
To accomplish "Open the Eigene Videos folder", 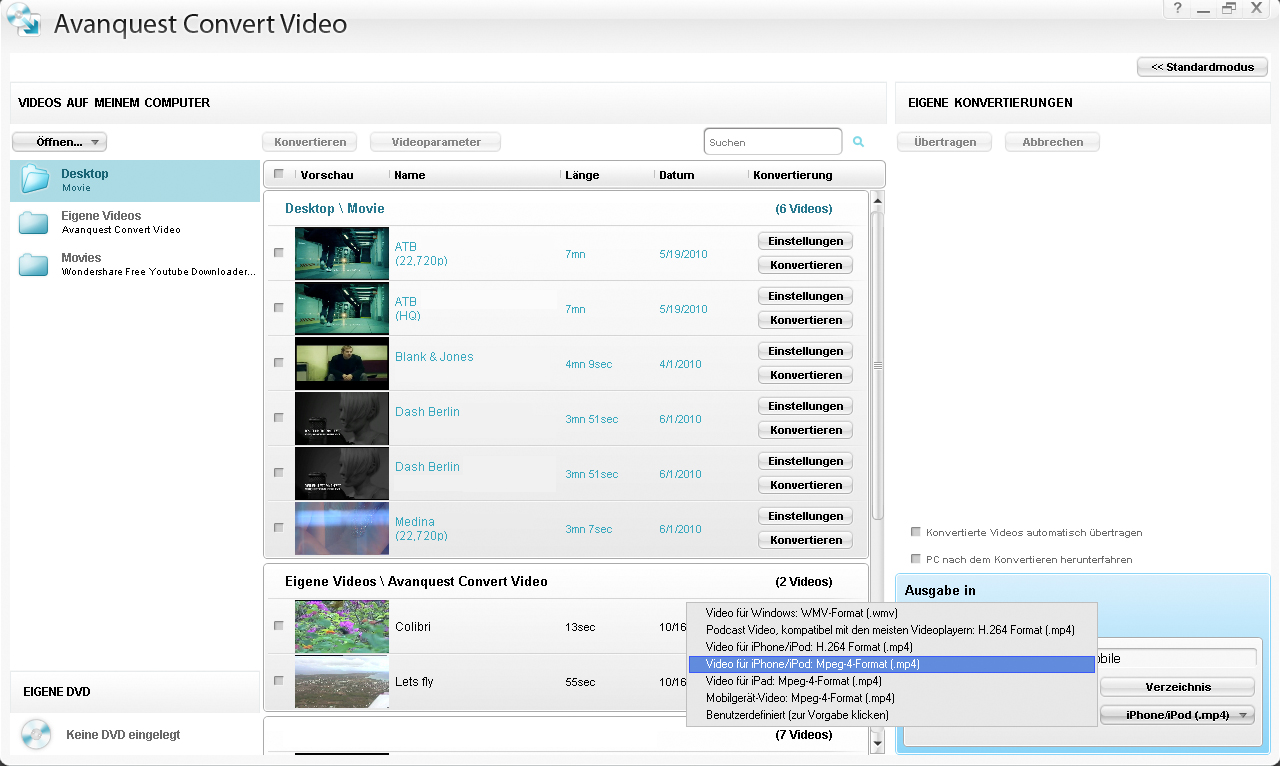I will pyautogui.click(x=35, y=222).
